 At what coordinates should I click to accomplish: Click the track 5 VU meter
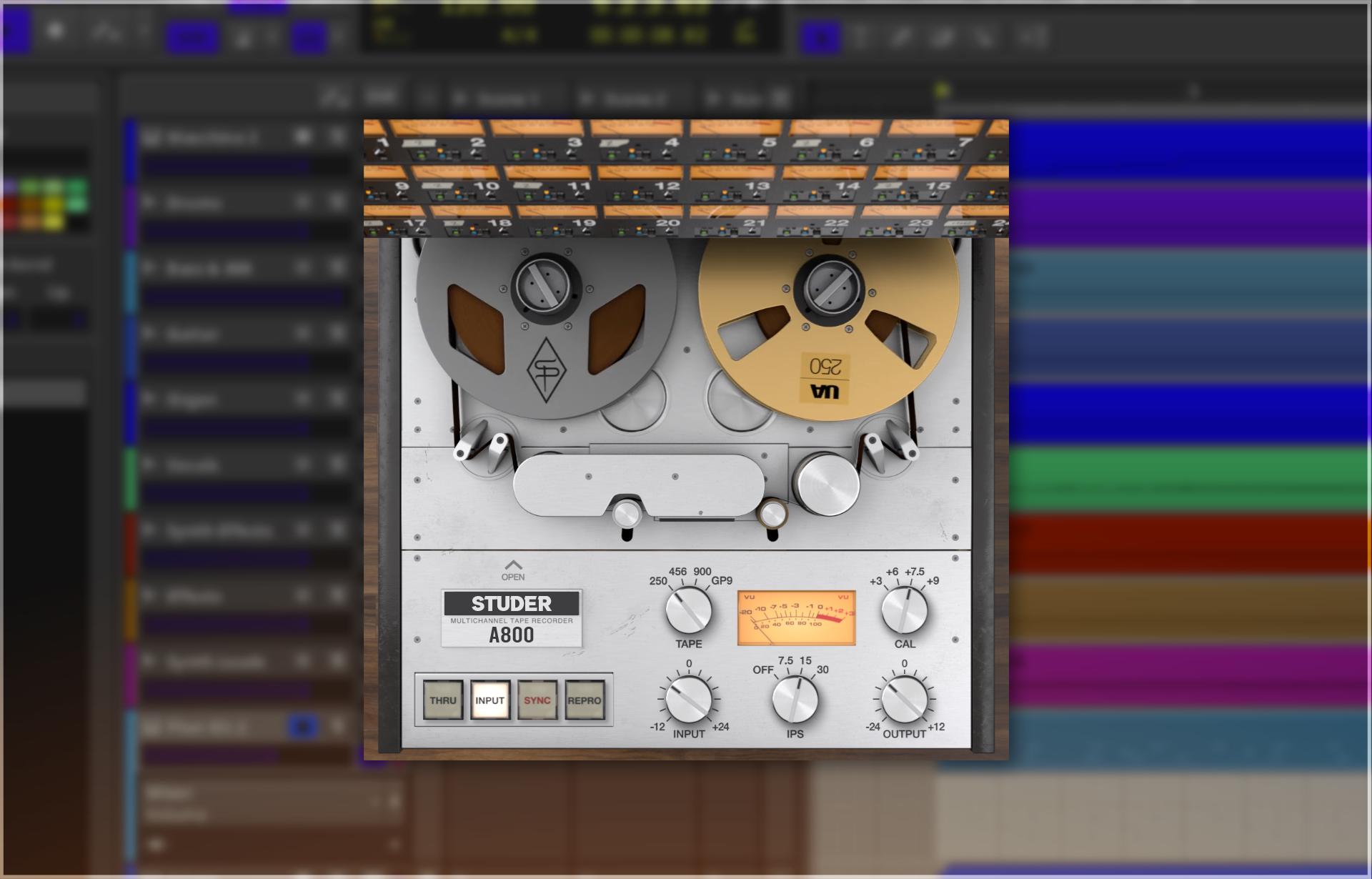point(735,128)
